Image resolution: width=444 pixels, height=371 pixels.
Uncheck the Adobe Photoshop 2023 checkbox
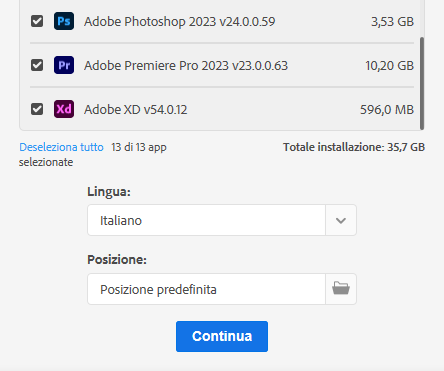(37, 21)
